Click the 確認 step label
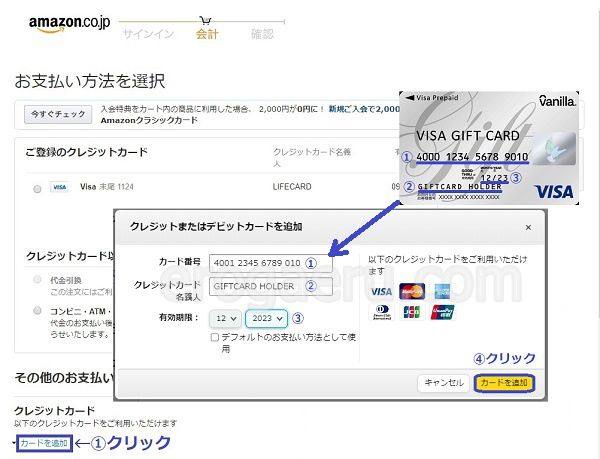This screenshot has height=459, width=600. point(262,34)
